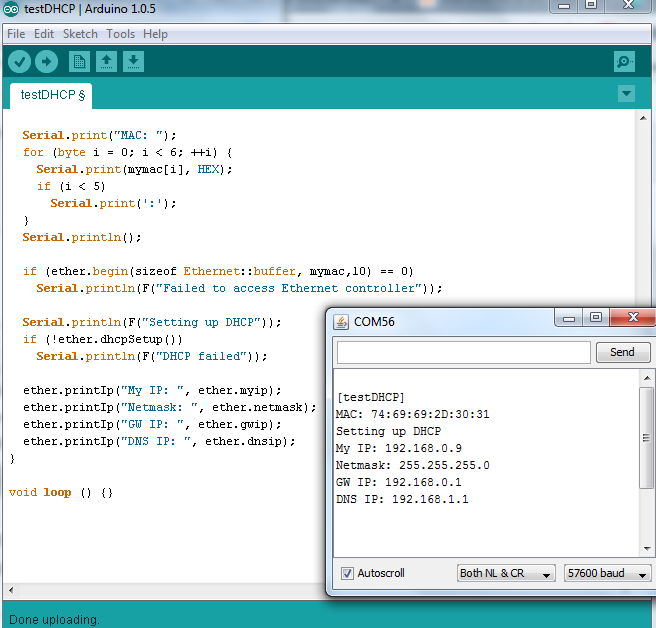Open the 57600 baud rate dropdown

(x=607, y=573)
